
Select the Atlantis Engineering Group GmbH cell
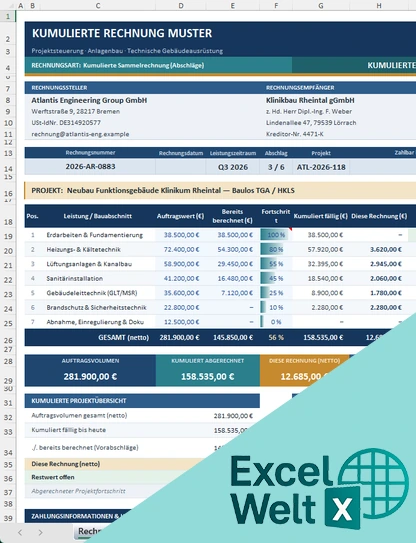tap(89, 100)
